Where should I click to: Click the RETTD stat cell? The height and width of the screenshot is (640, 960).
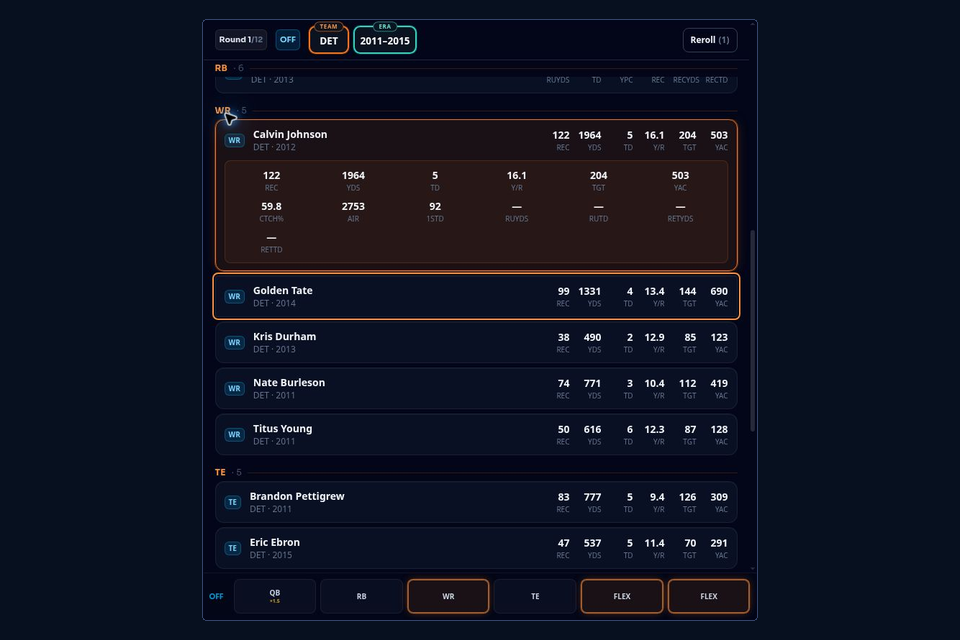click(x=271, y=243)
